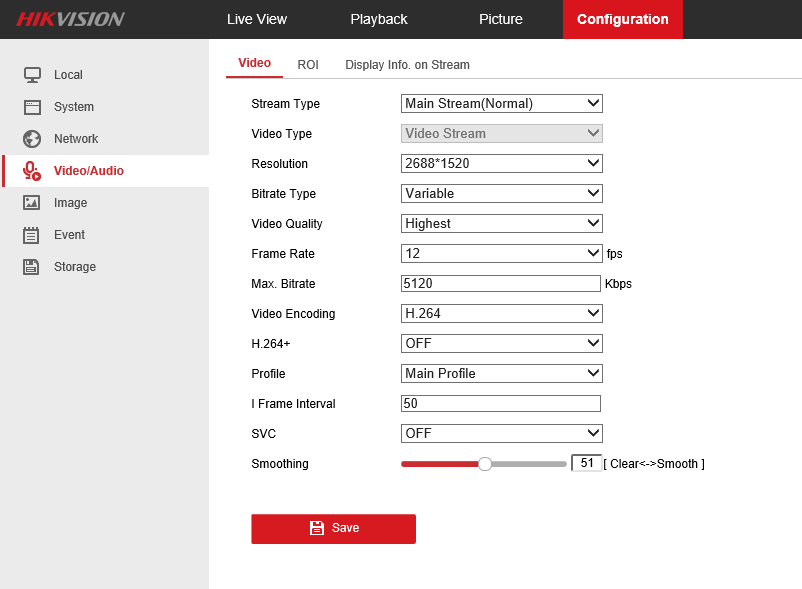Viewport: 802px width, 589px height.
Task: Click the Max. Bitrate input field
Action: pos(500,283)
